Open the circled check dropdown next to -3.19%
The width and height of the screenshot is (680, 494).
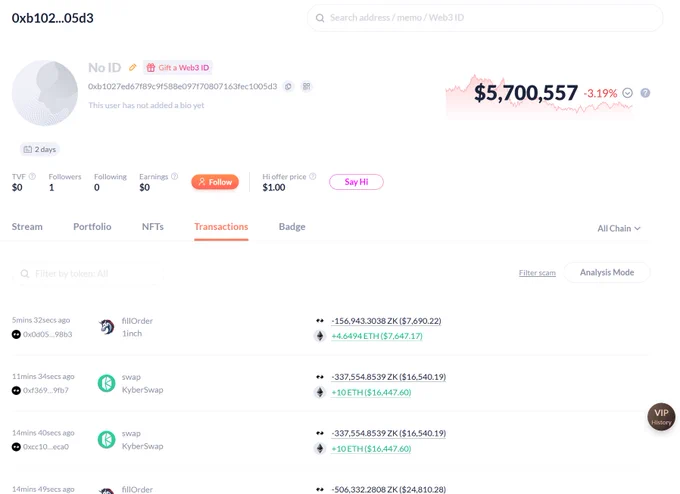click(628, 93)
